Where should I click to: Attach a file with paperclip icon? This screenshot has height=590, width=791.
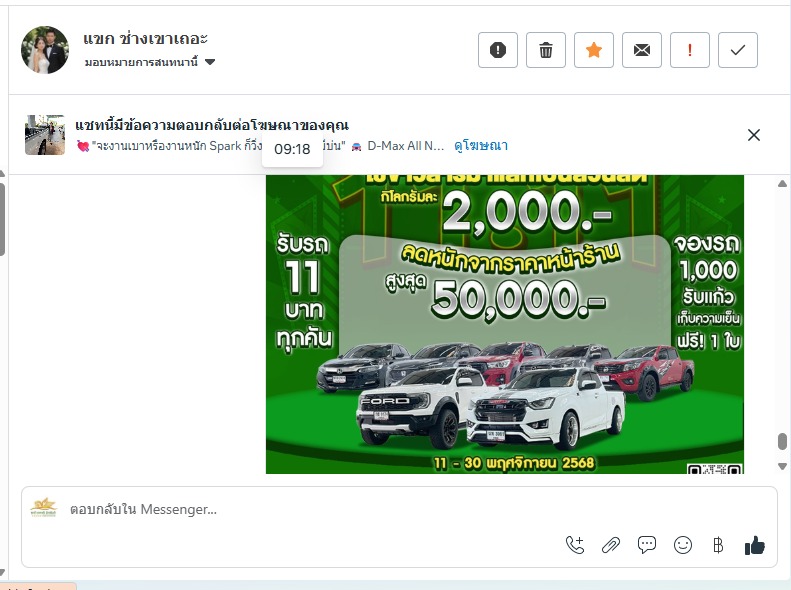tap(610, 545)
